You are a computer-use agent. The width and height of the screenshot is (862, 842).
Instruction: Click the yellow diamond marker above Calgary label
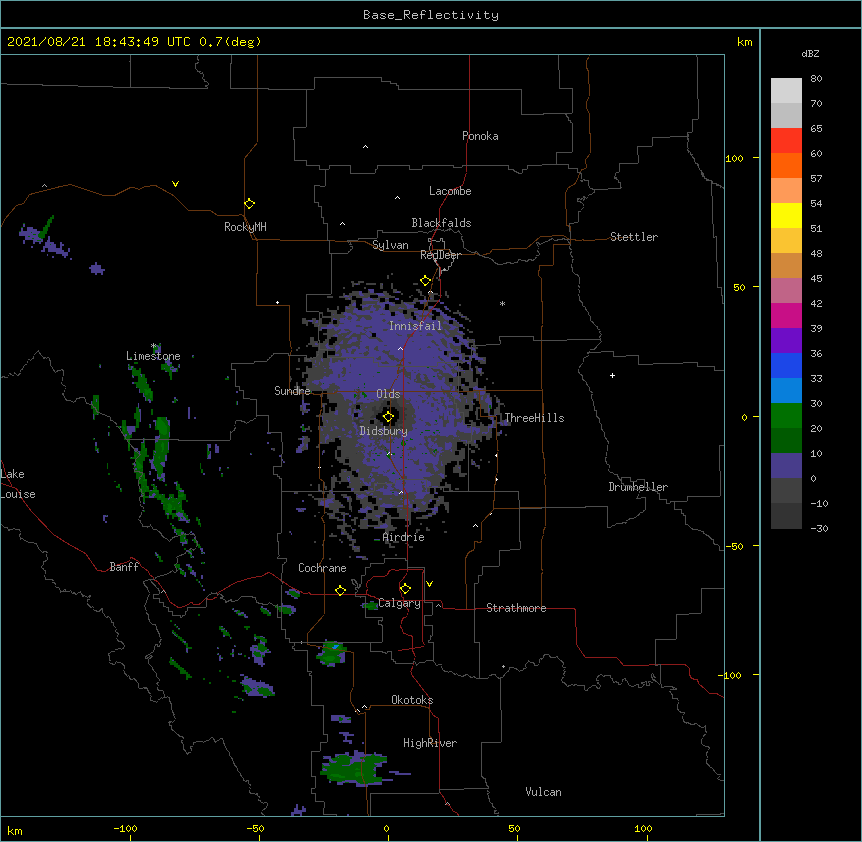405,589
